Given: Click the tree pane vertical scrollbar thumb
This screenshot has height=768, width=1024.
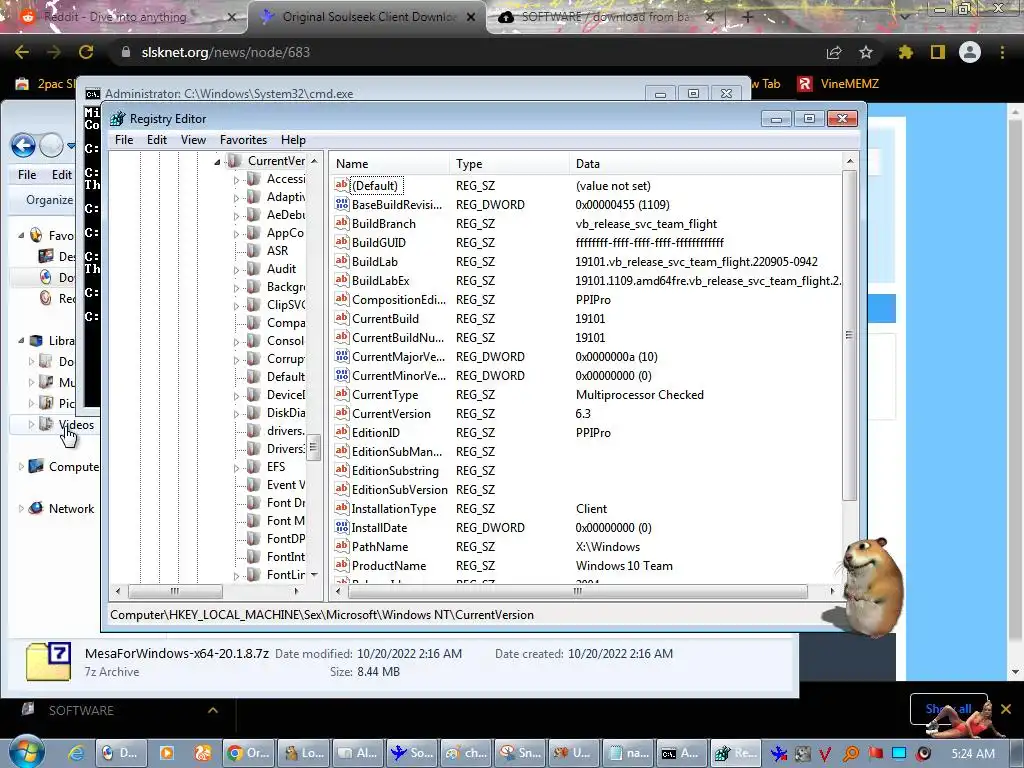Looking at the screenshot, I should (x=313, y=447).
